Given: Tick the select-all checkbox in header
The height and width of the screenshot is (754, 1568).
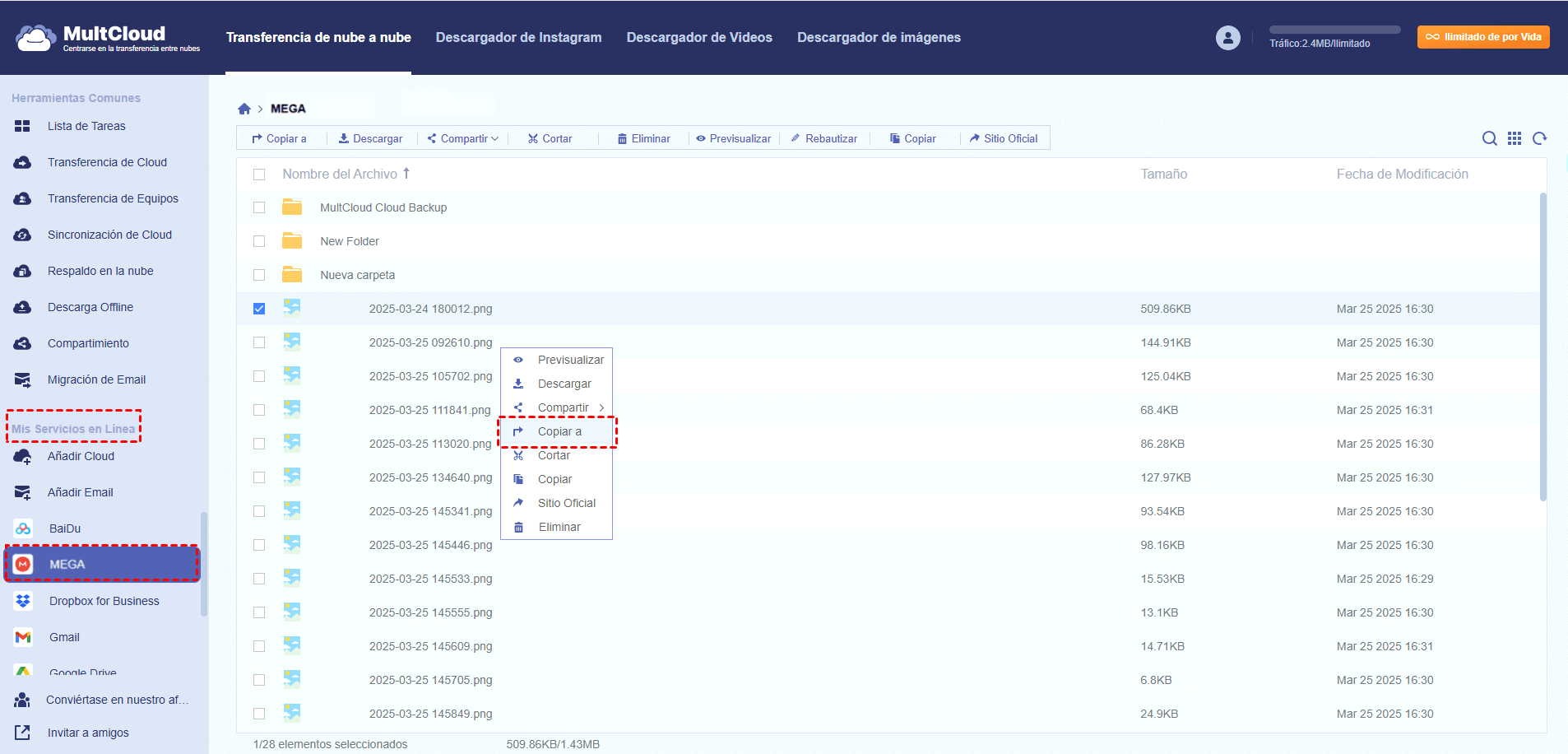Looking at the screenshot, I should click(x=259, y=175).
